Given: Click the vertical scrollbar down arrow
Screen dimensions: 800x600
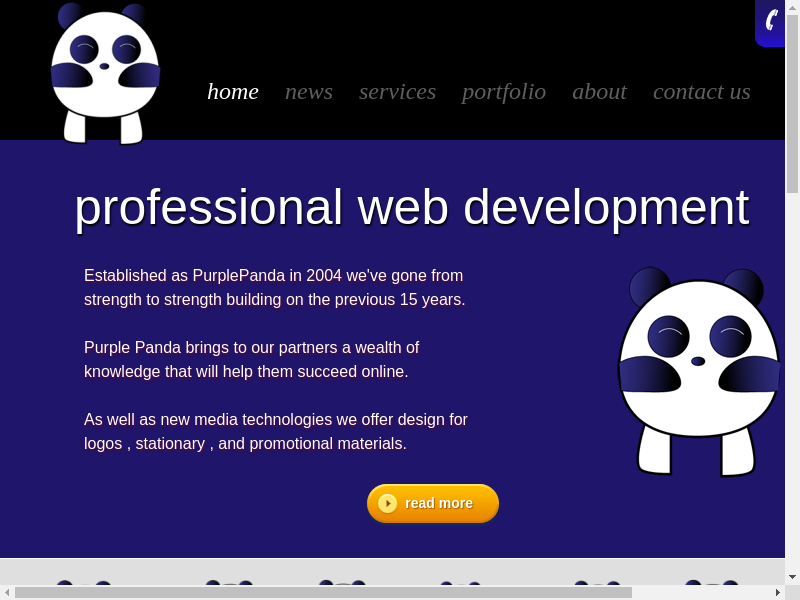Looking at the screenshot, I should 792,577.
